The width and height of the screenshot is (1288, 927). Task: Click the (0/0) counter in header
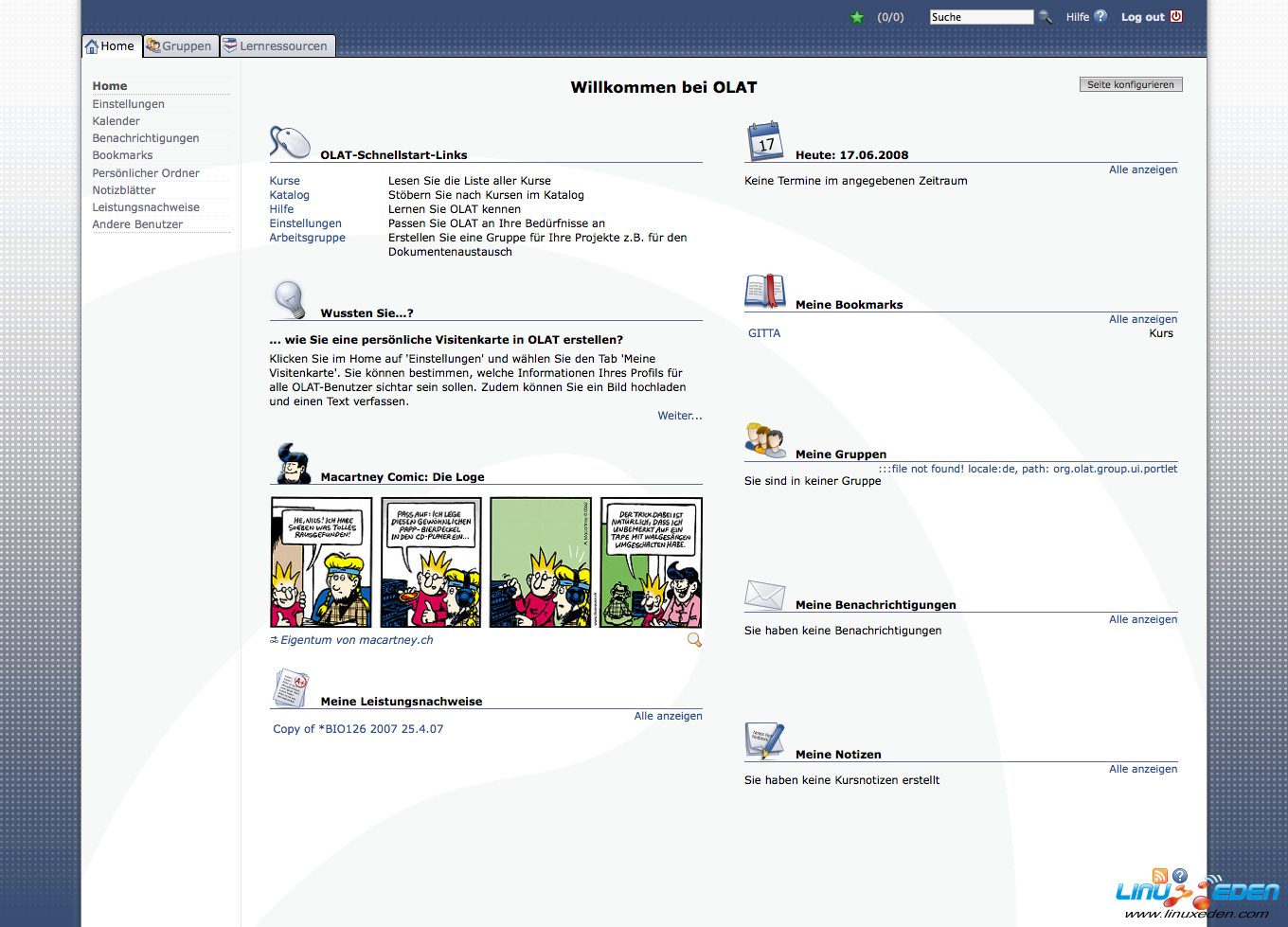click(x=890, y=17)
